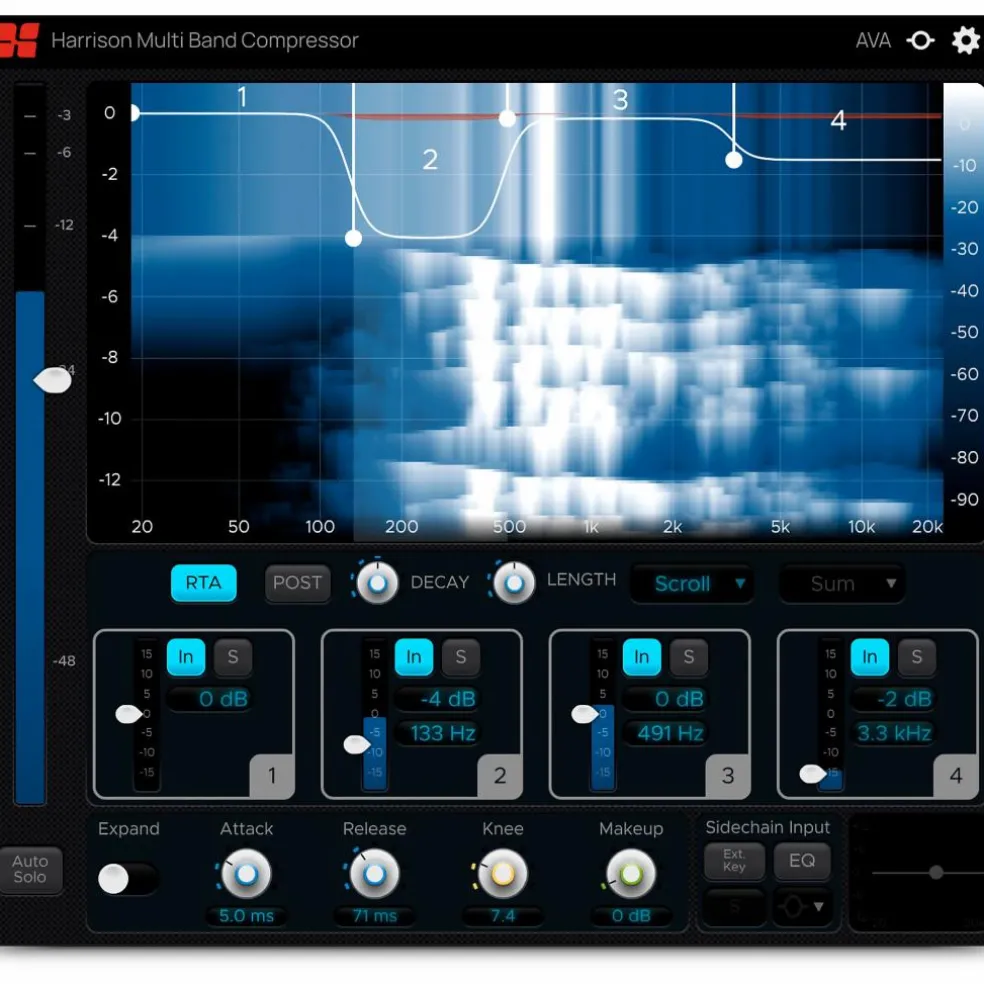Click the Makeup value 0 dB

[631, 916]
